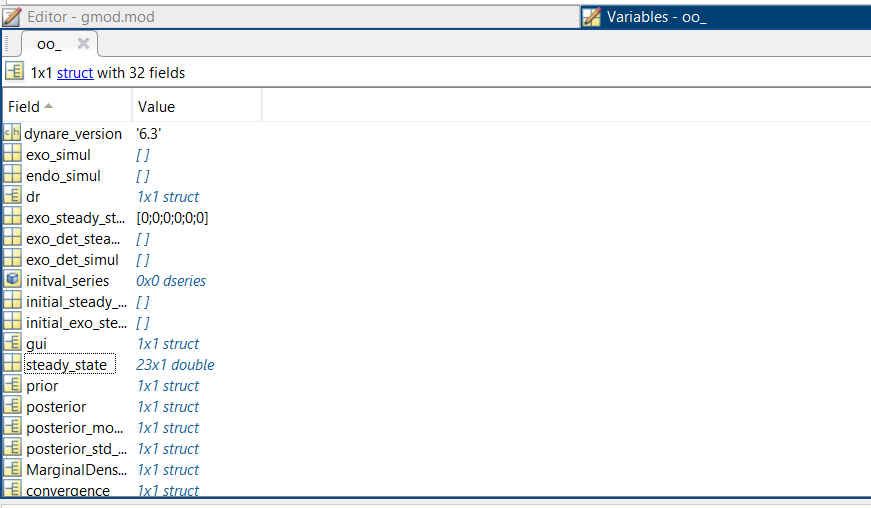Select the steady_state field name
This screenshot has width=871, height=508.
point(66,365)
